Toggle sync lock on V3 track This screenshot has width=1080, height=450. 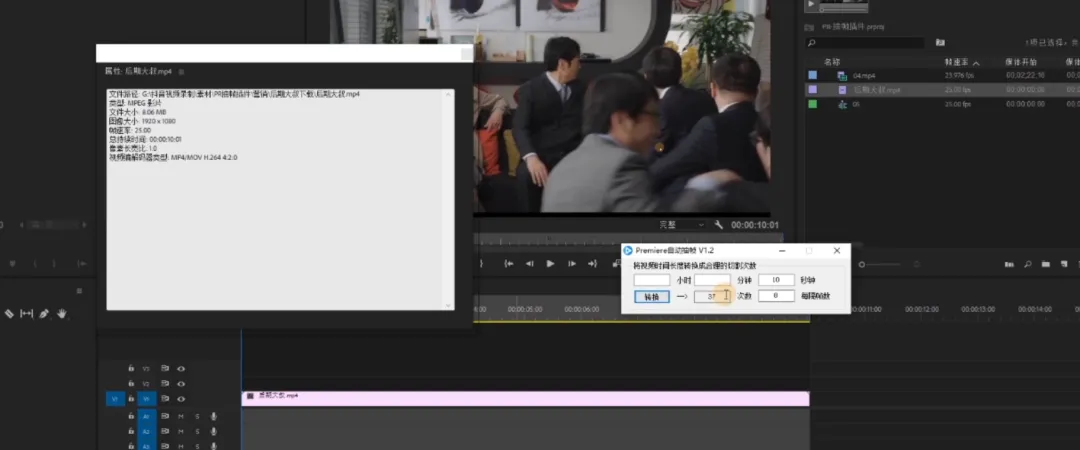click(x=165, y=369)
